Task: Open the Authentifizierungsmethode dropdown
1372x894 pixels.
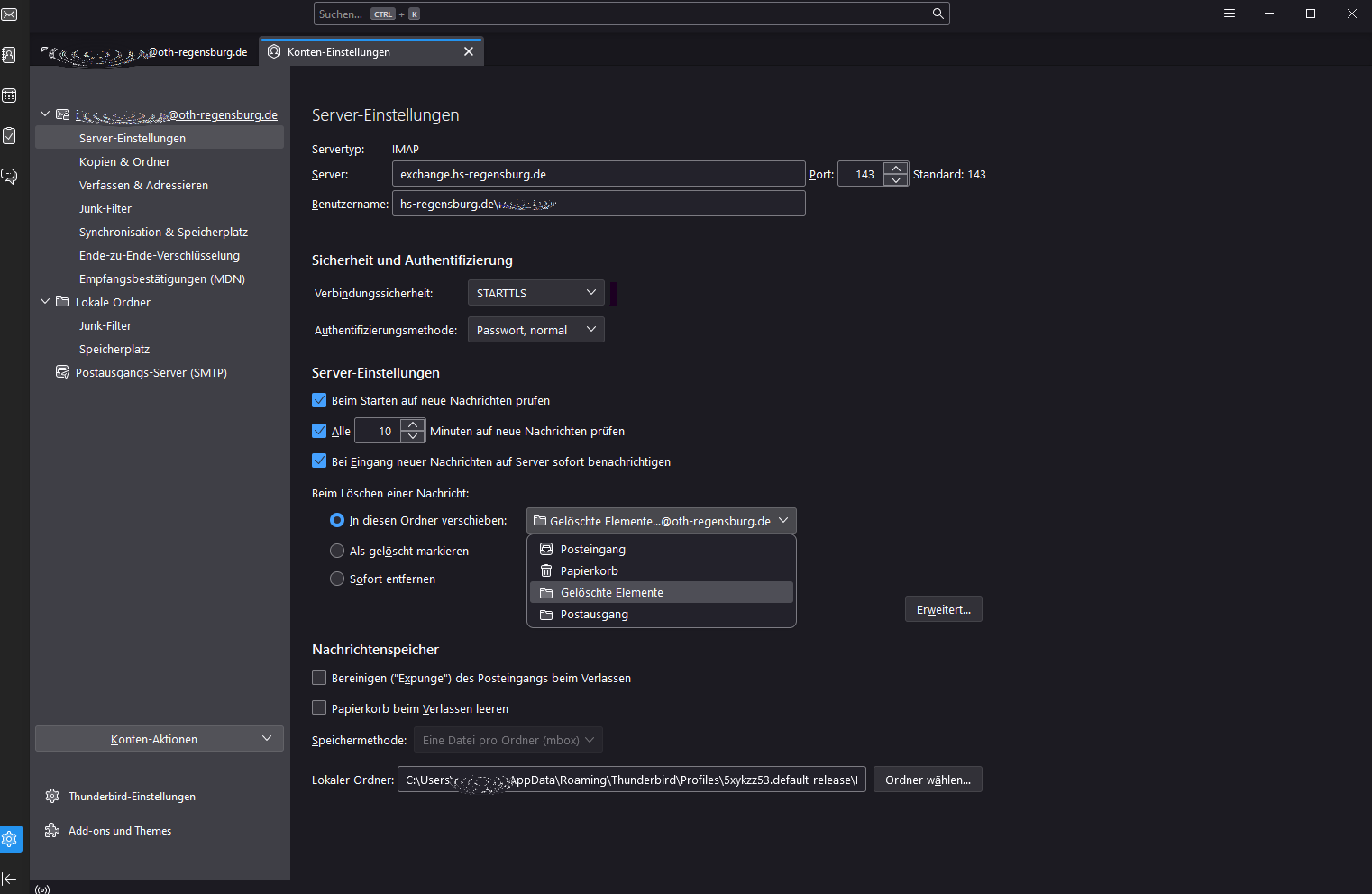Action: [535, 330]
